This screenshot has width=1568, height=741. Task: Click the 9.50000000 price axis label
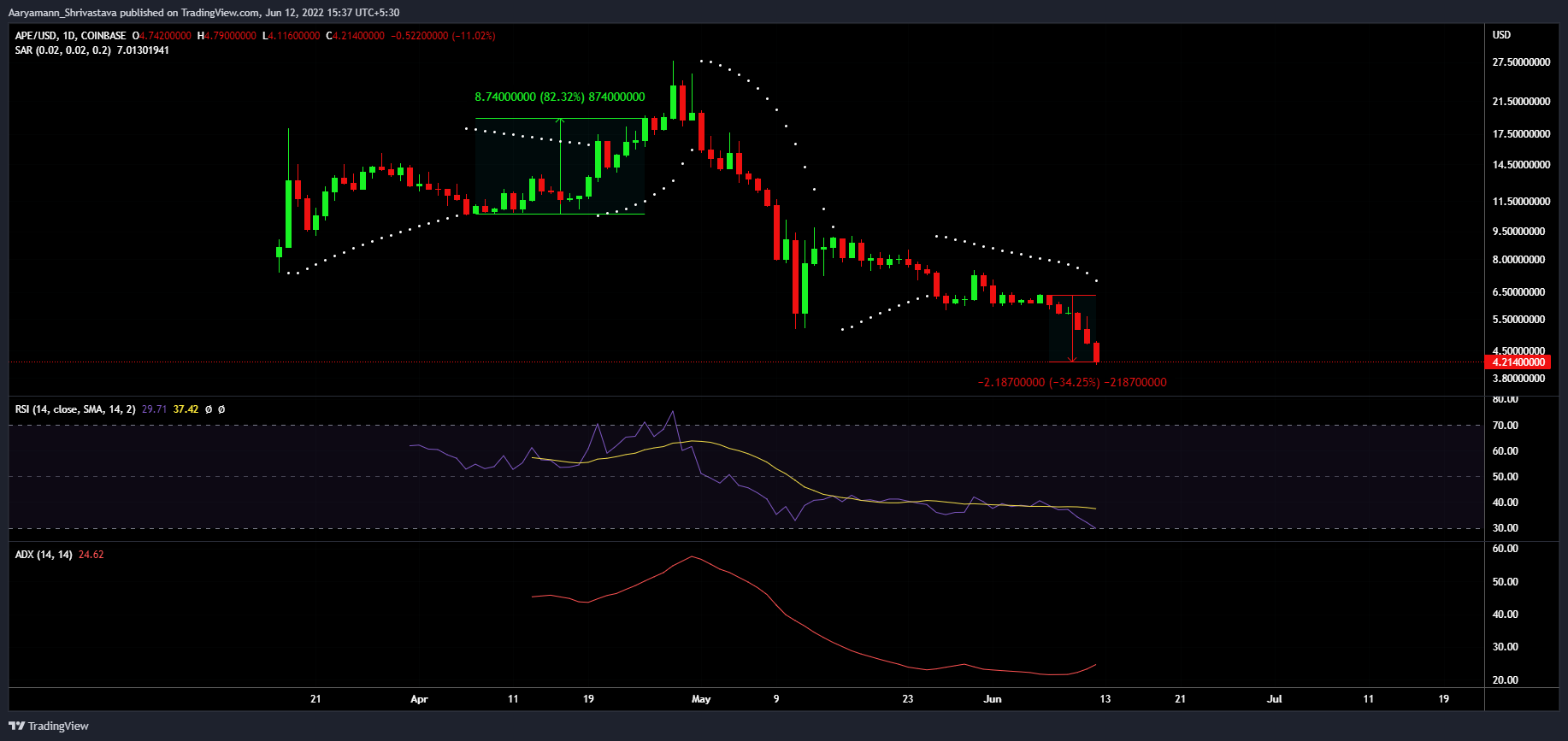1518,232
